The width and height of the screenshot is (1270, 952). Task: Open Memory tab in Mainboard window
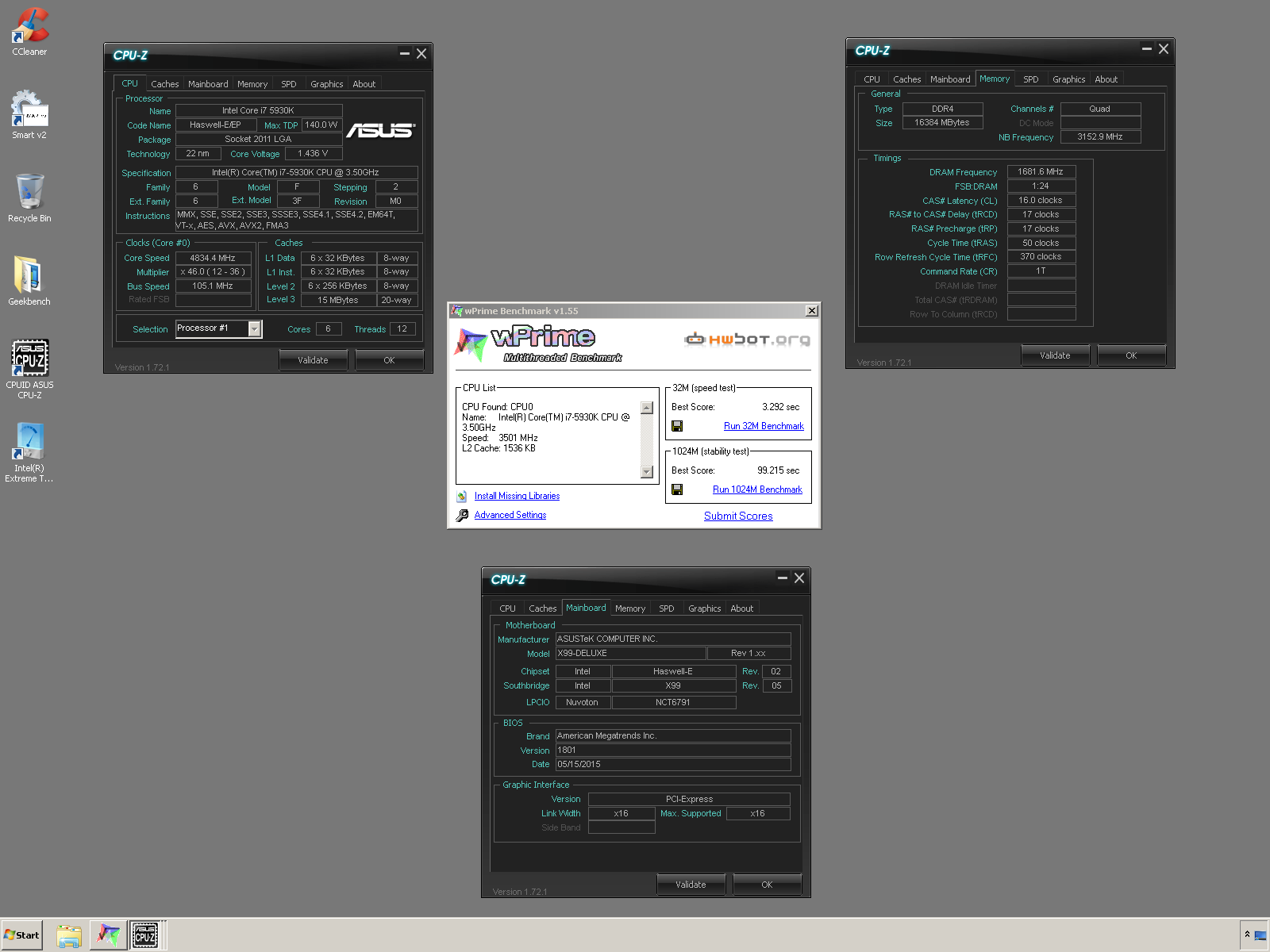click(630, 608)
